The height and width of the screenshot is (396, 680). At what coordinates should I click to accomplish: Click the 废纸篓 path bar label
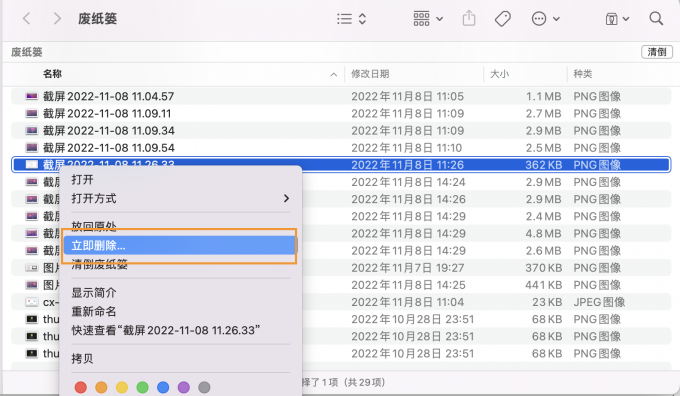pyautogui.click(x=26, y=52)
